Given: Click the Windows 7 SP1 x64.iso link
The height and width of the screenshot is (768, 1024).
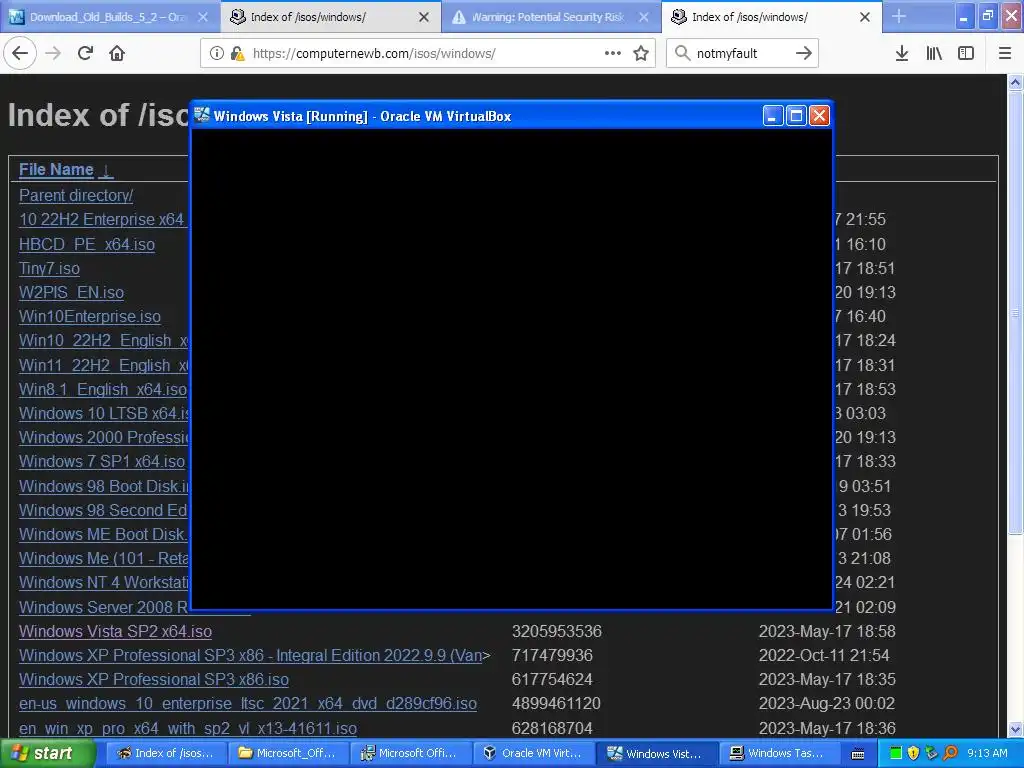Looking at the screenshot, I should 102,462.
